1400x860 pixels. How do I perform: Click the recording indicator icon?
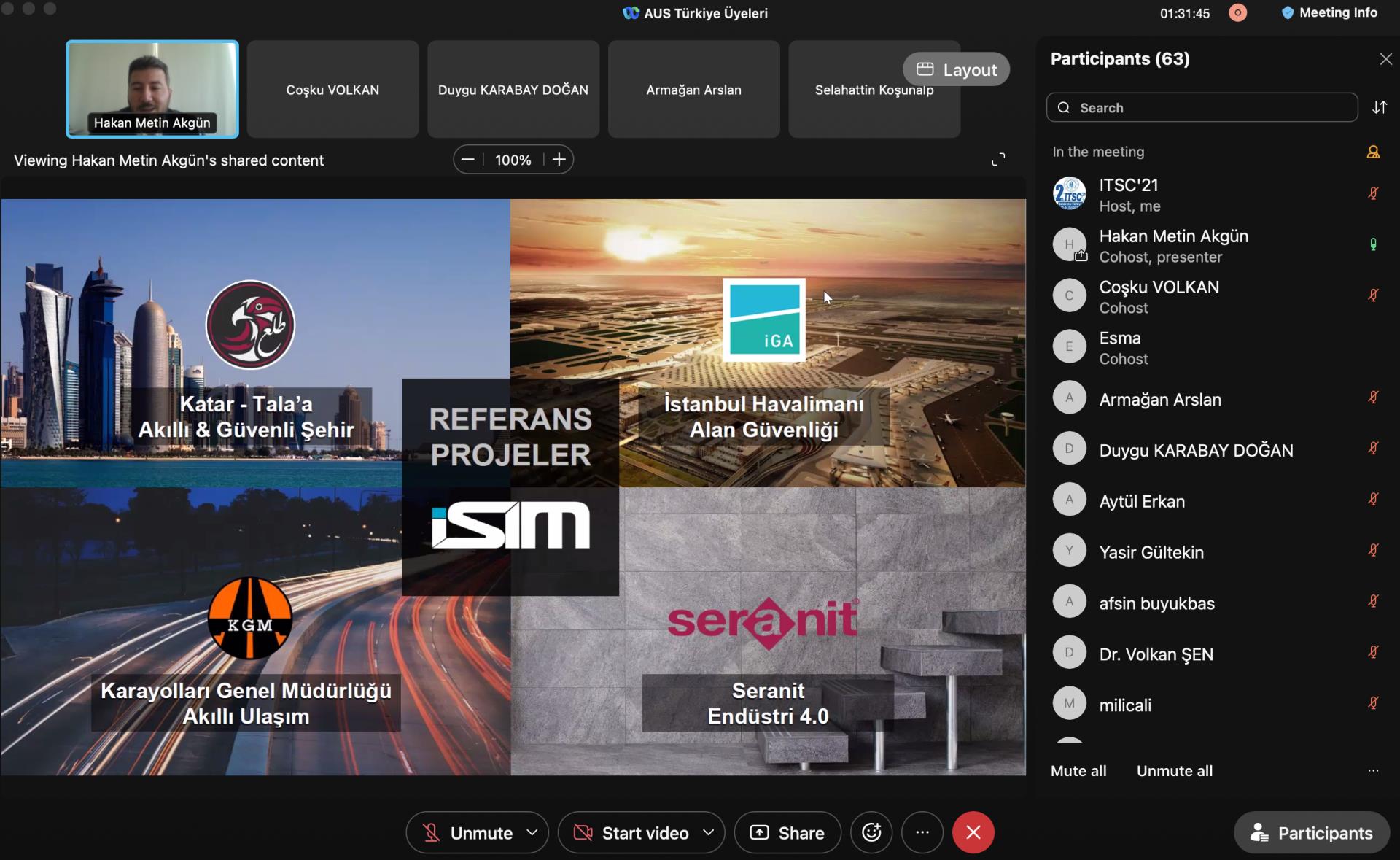1237,12
